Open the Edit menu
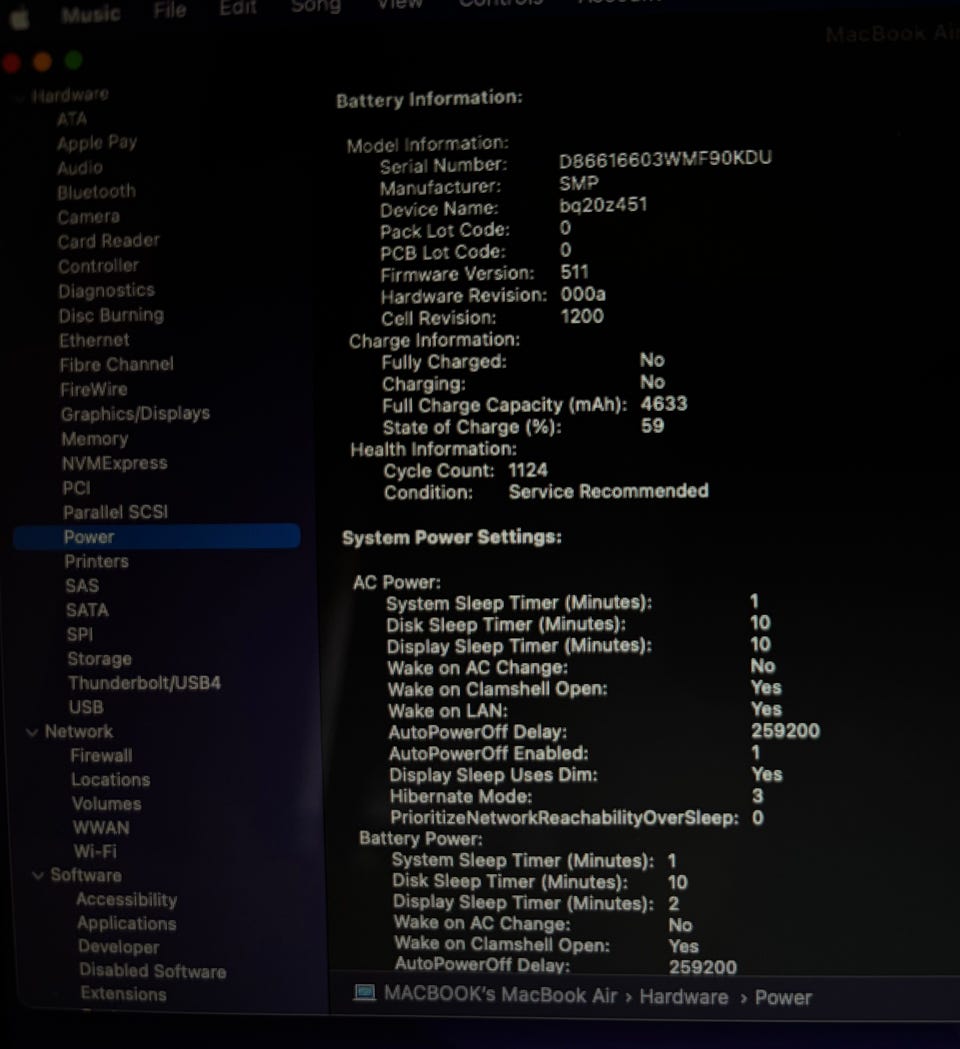Screen dimensions: 960x1049 pos(237,7)
